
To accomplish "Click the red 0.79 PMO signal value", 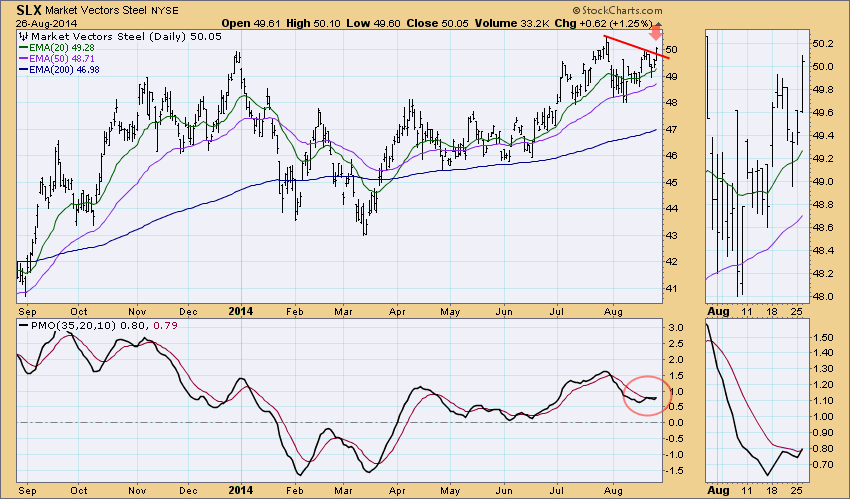I will pyautogui.click(x=165, y=326).
